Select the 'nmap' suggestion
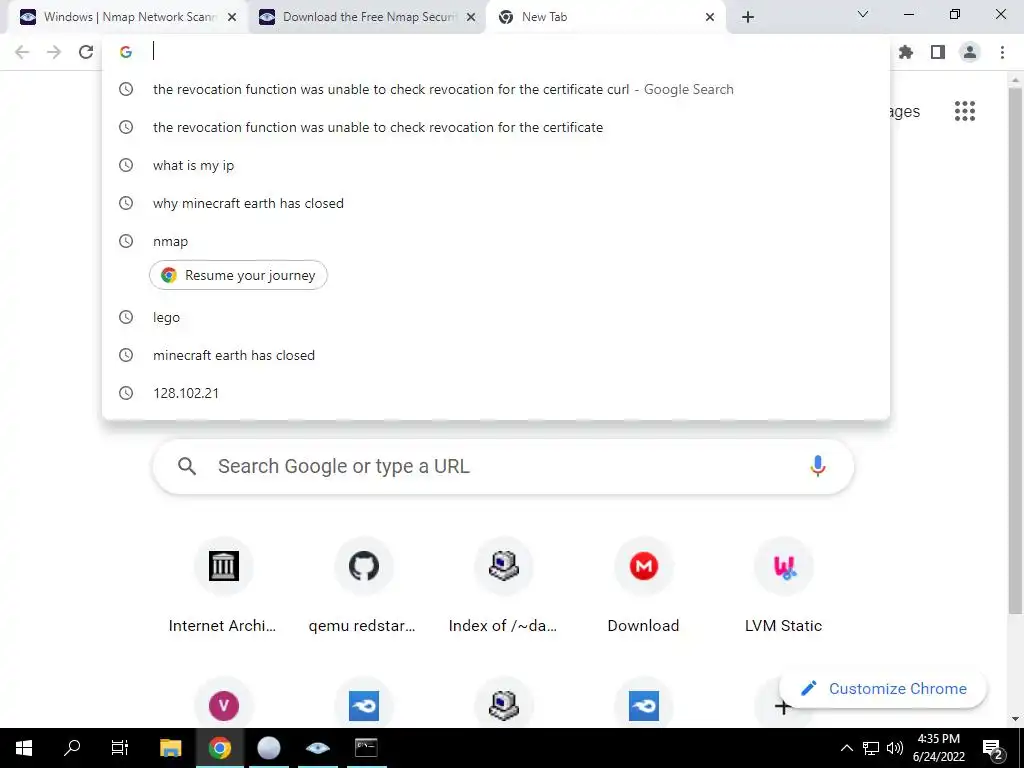The height and width of the screenshot is (768, 1024). 496,241
